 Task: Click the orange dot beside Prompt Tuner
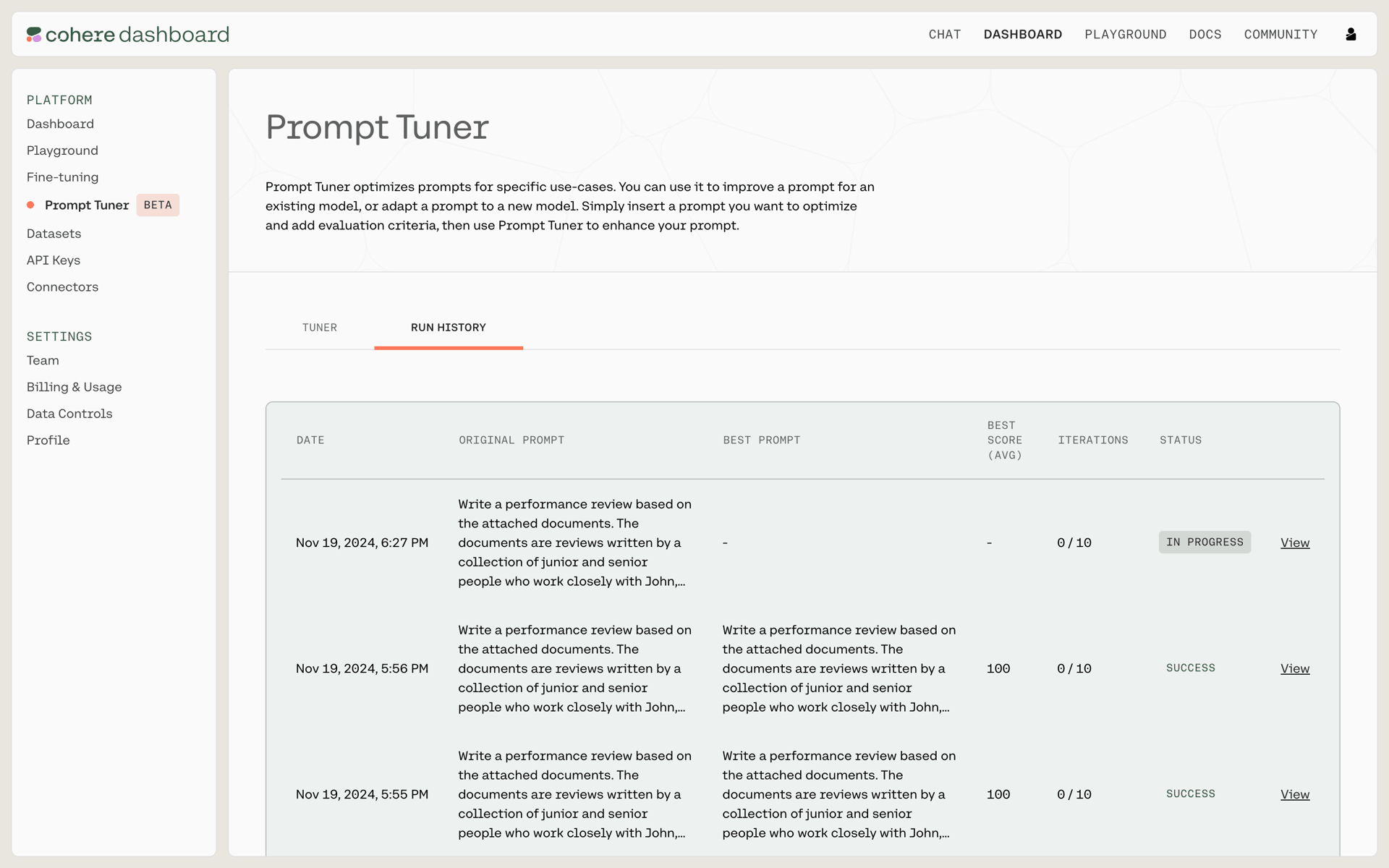30,205
